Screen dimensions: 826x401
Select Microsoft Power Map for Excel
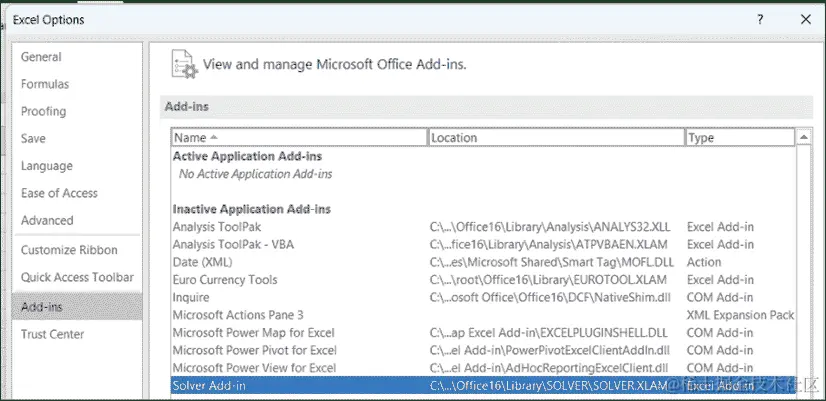pyautogui.click(x=484, y=333)
